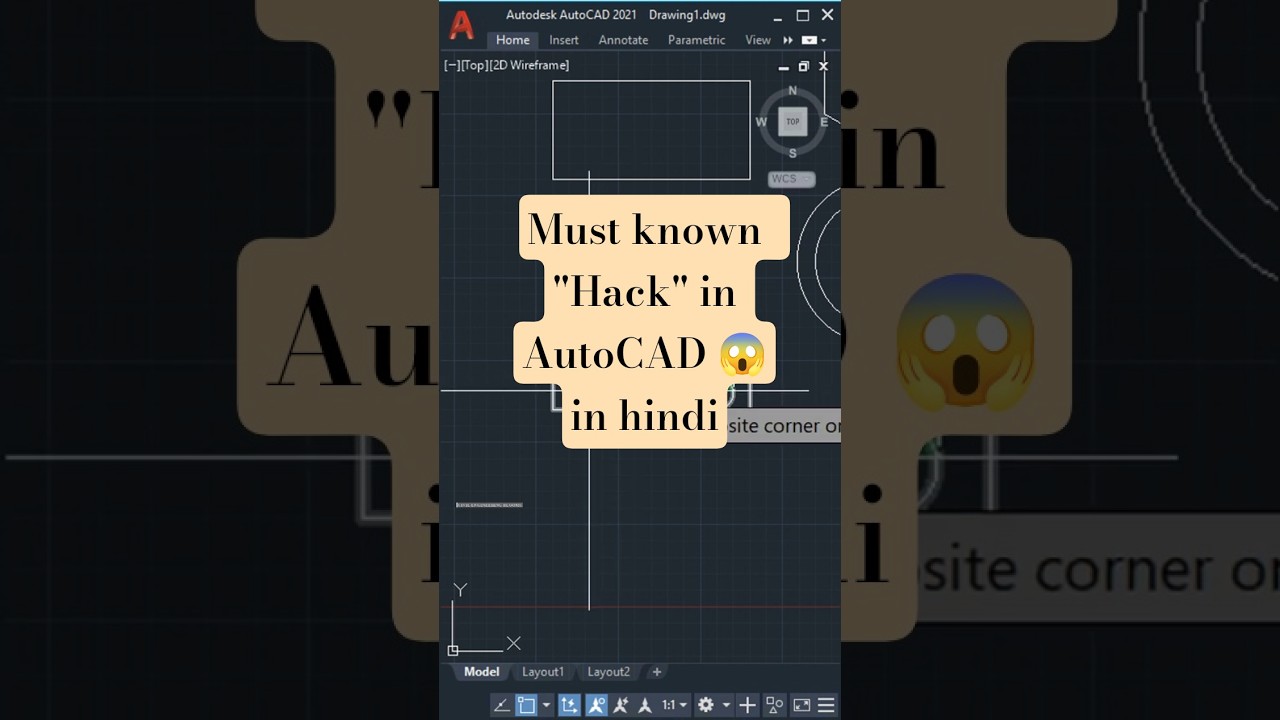1280x720 pixels.
Task: Toggle annotation visibility icon with circle
Action: (x=596, y=705)
